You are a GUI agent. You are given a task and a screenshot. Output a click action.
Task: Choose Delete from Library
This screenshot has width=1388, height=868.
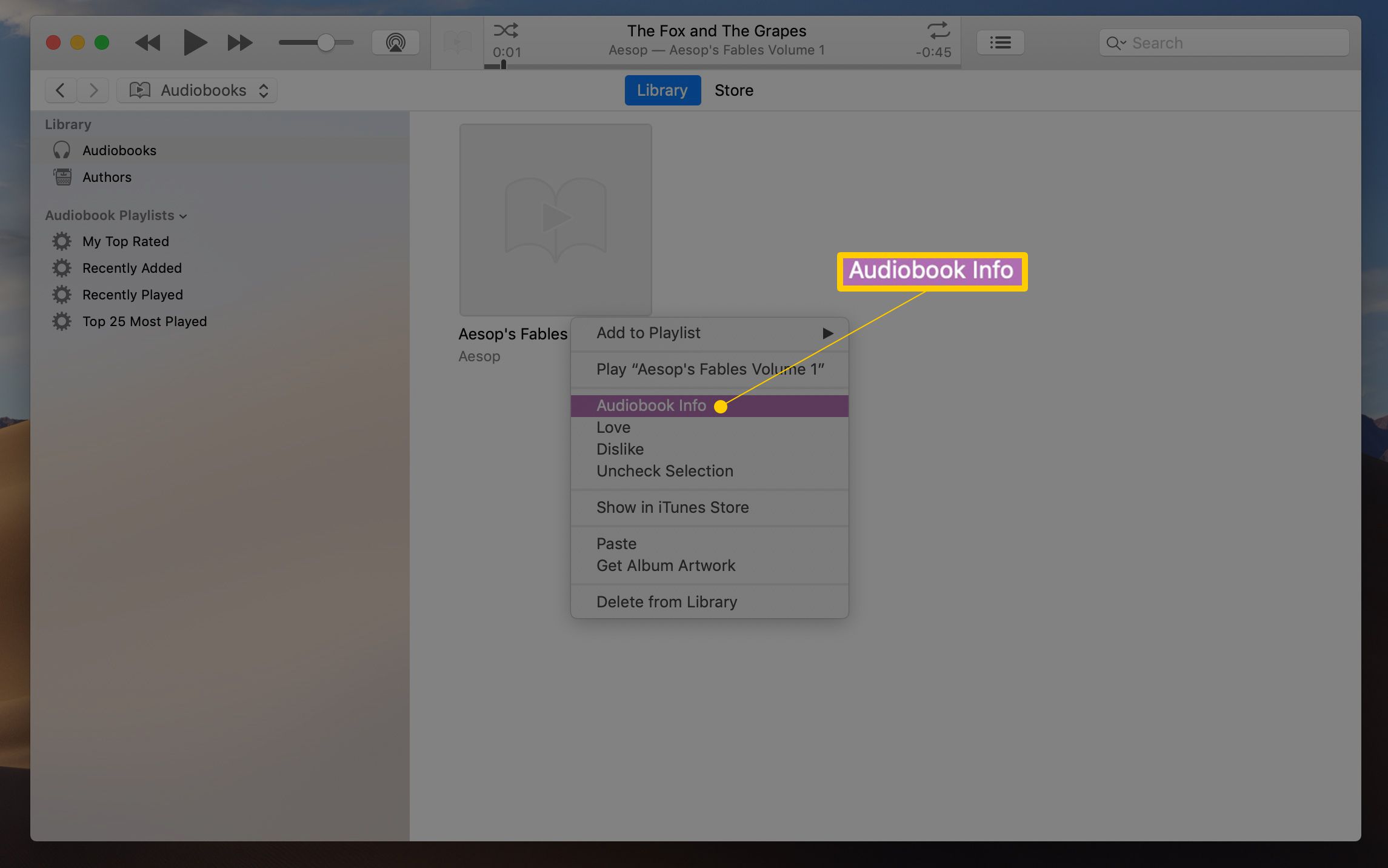(x=709, y=602)
